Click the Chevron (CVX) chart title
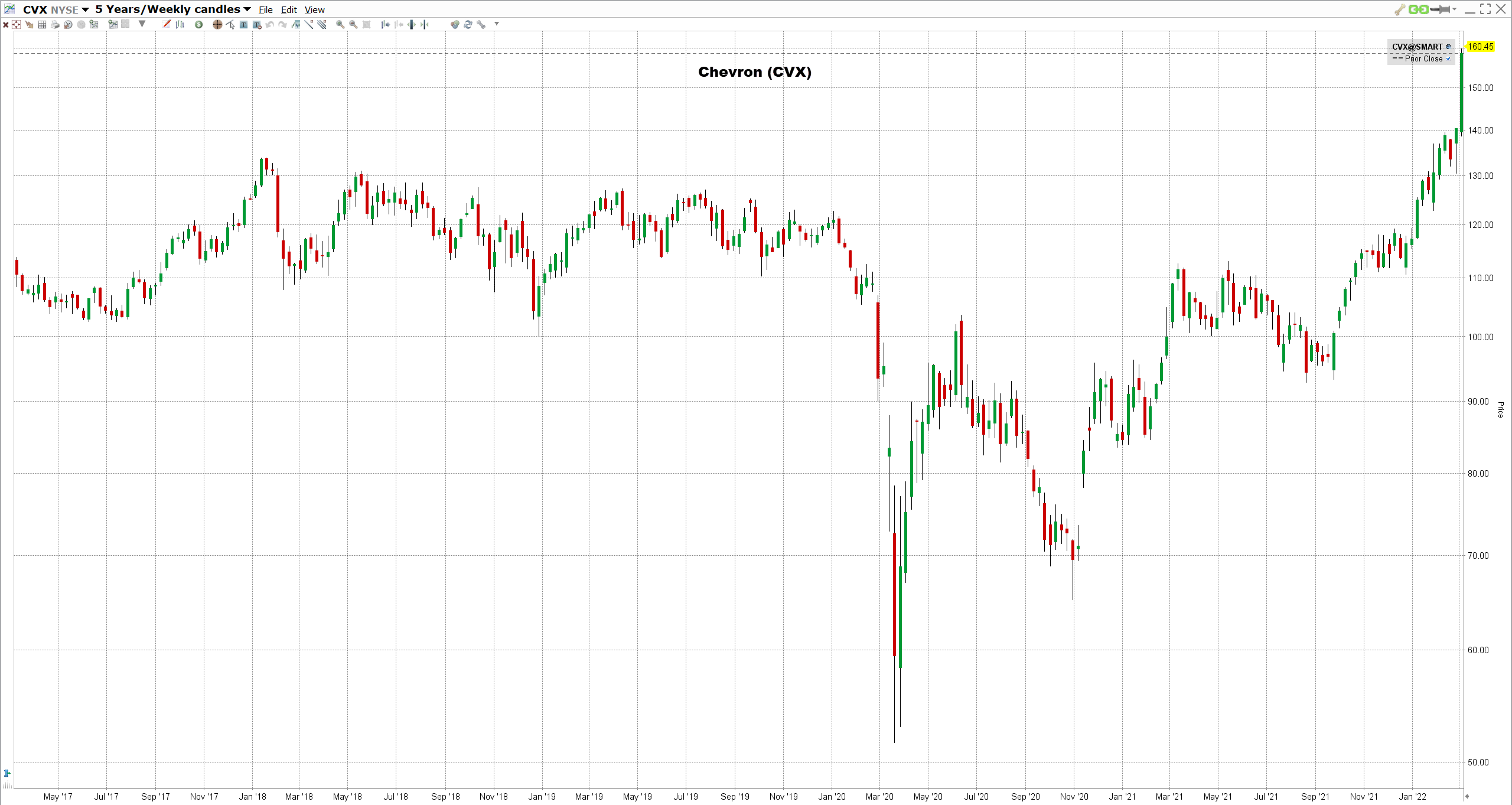Screen dimensions: 1512x805 (755, 72)
